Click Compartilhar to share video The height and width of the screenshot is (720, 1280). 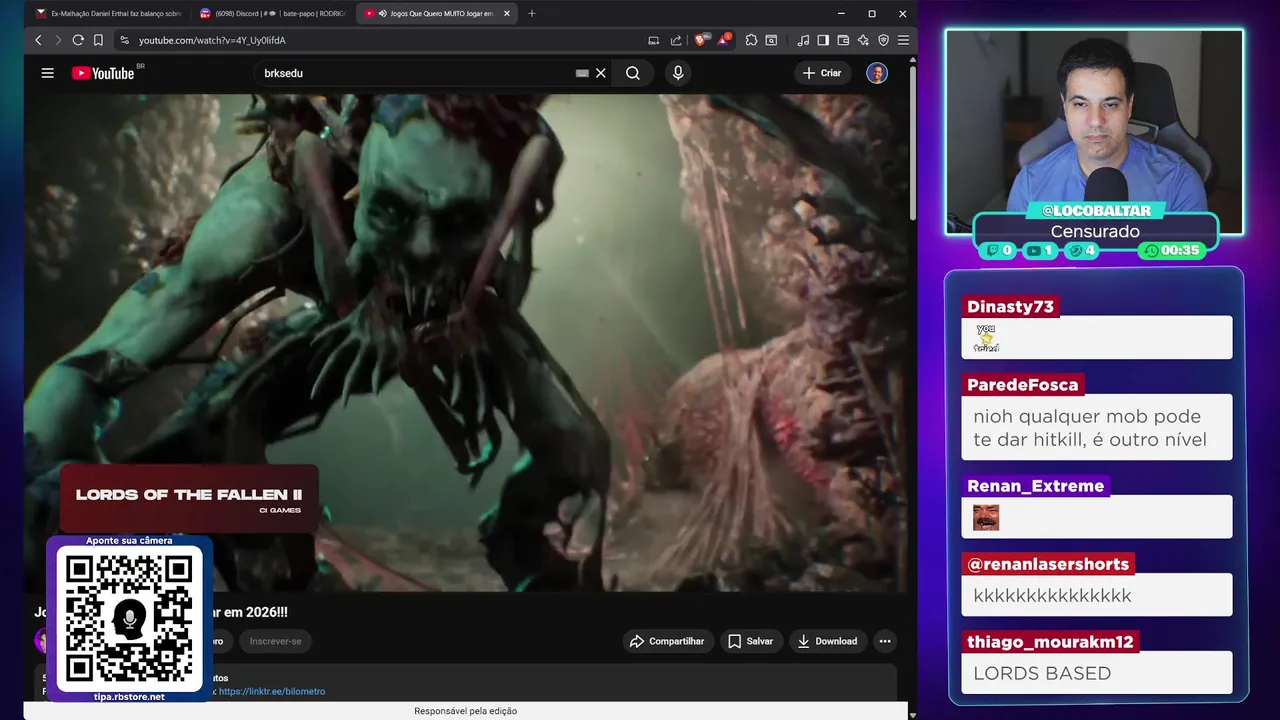click(x=668, y=641)
